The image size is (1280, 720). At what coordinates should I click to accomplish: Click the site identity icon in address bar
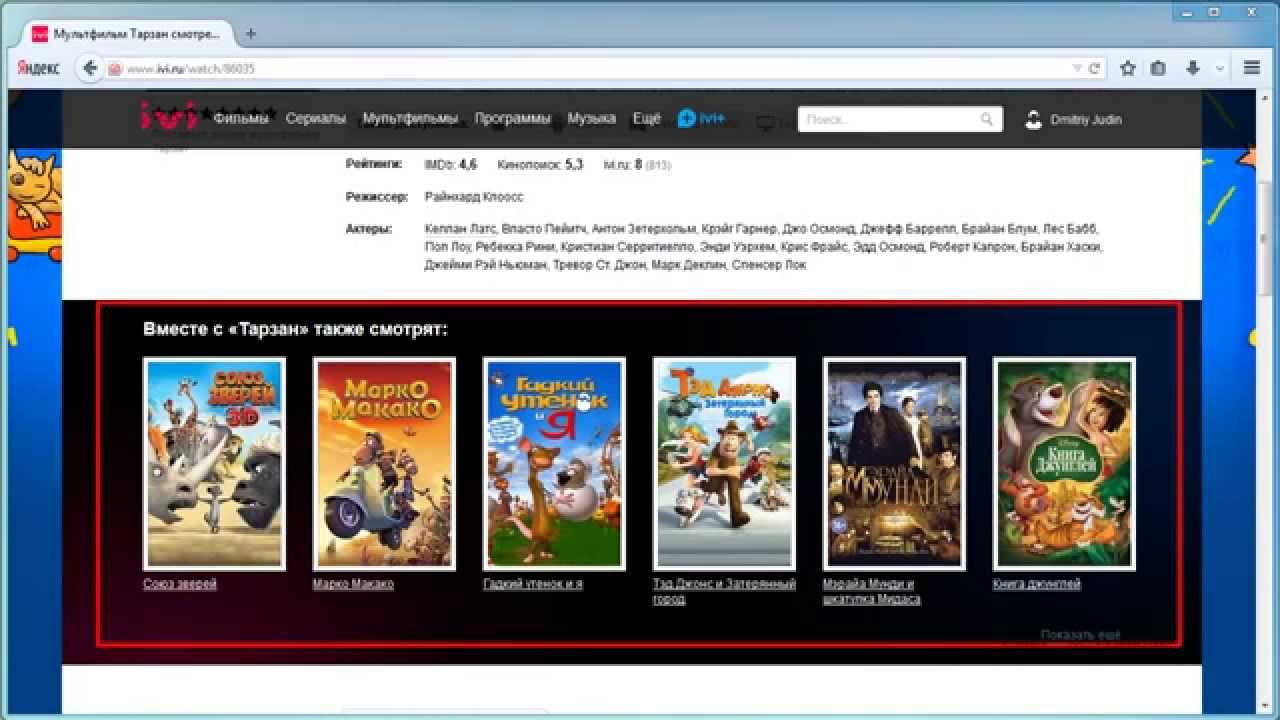tap(115, 69)
